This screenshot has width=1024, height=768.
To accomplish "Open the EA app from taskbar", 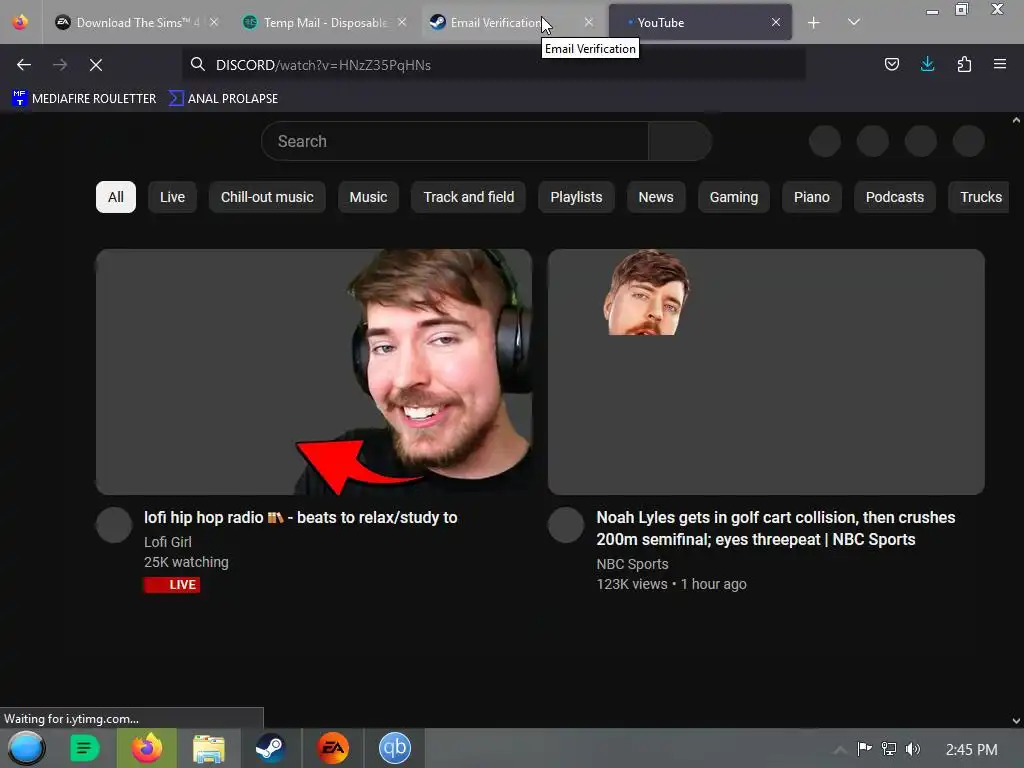I will 333,748.
